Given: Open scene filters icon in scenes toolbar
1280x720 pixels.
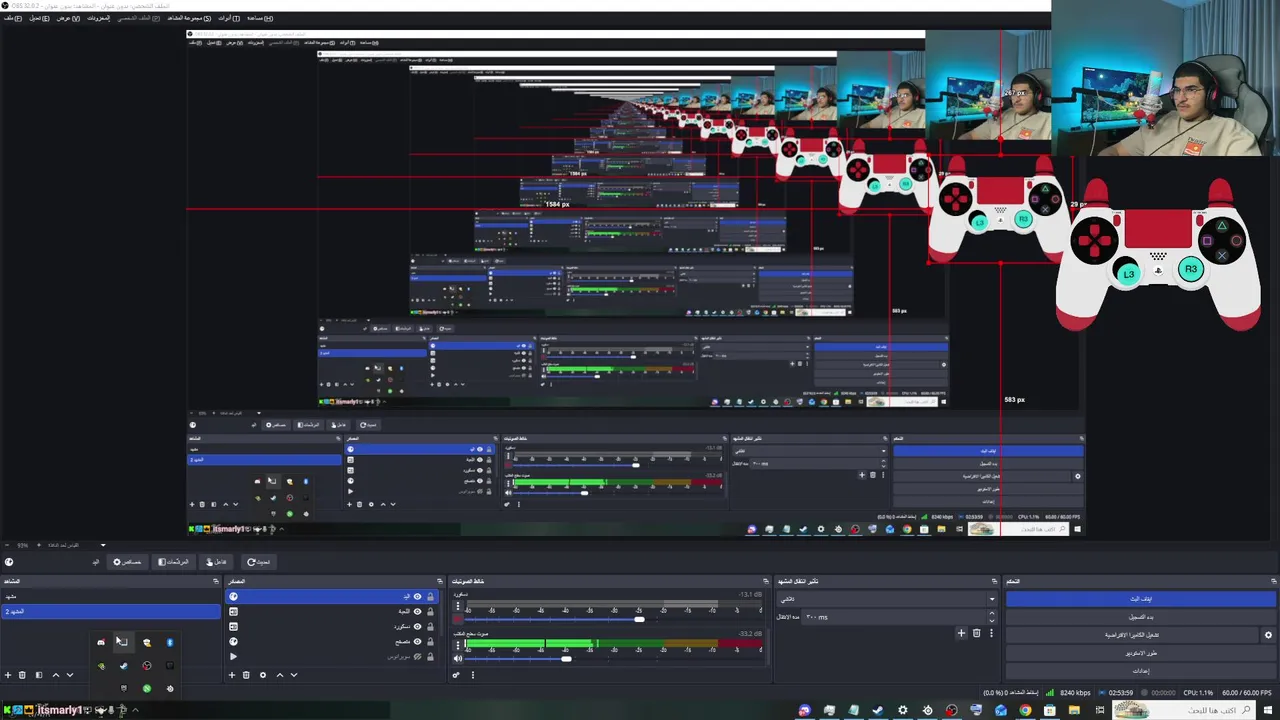Looking at the screenshot, I should pyautogui.click(x=39, y=675).
